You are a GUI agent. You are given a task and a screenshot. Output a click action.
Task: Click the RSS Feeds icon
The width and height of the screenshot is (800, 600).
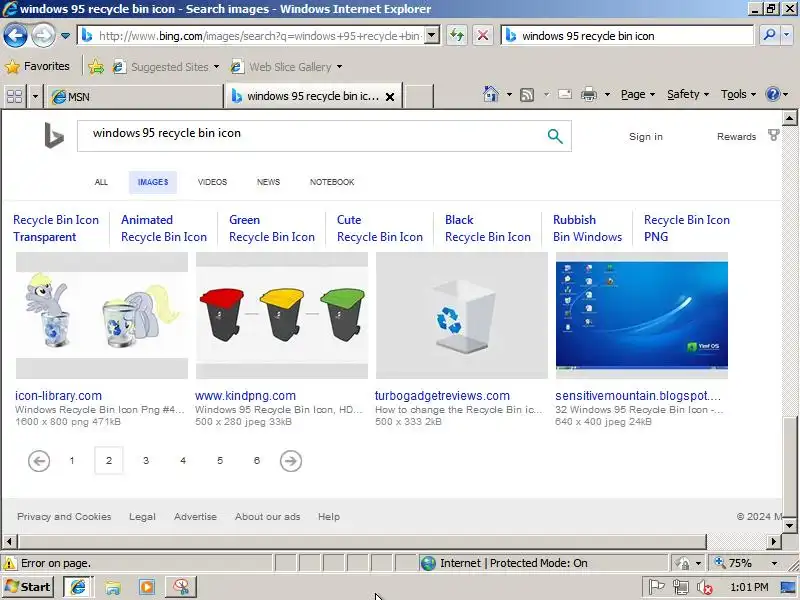(527, 95)
